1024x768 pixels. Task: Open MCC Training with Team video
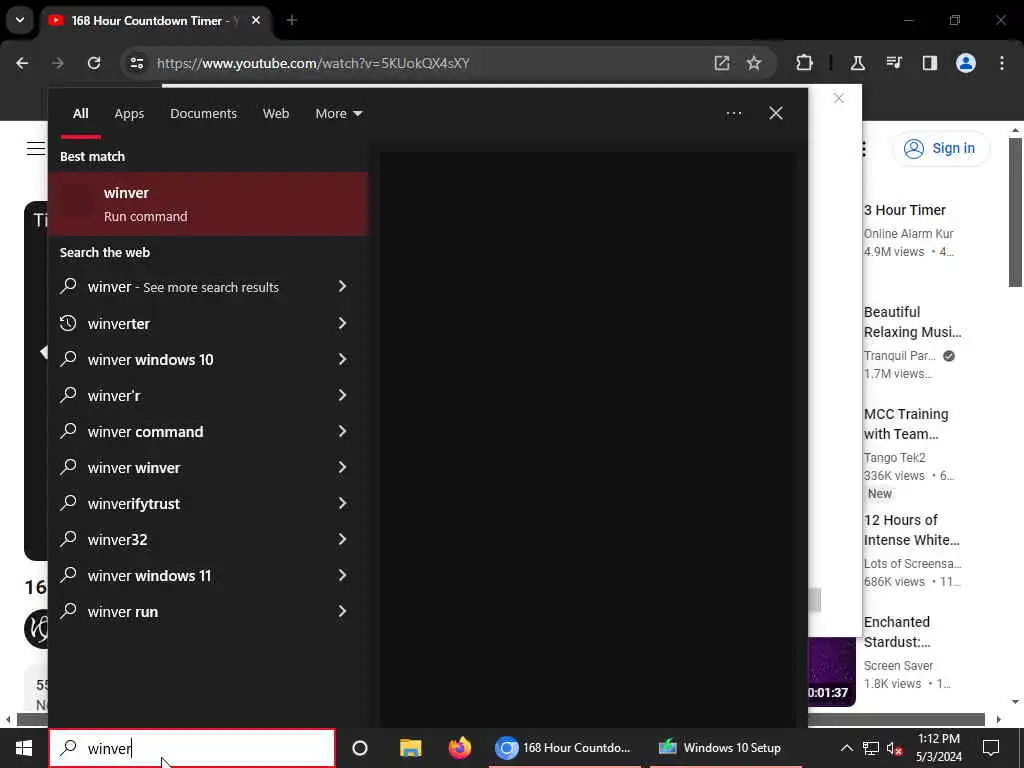pos(906,424)
